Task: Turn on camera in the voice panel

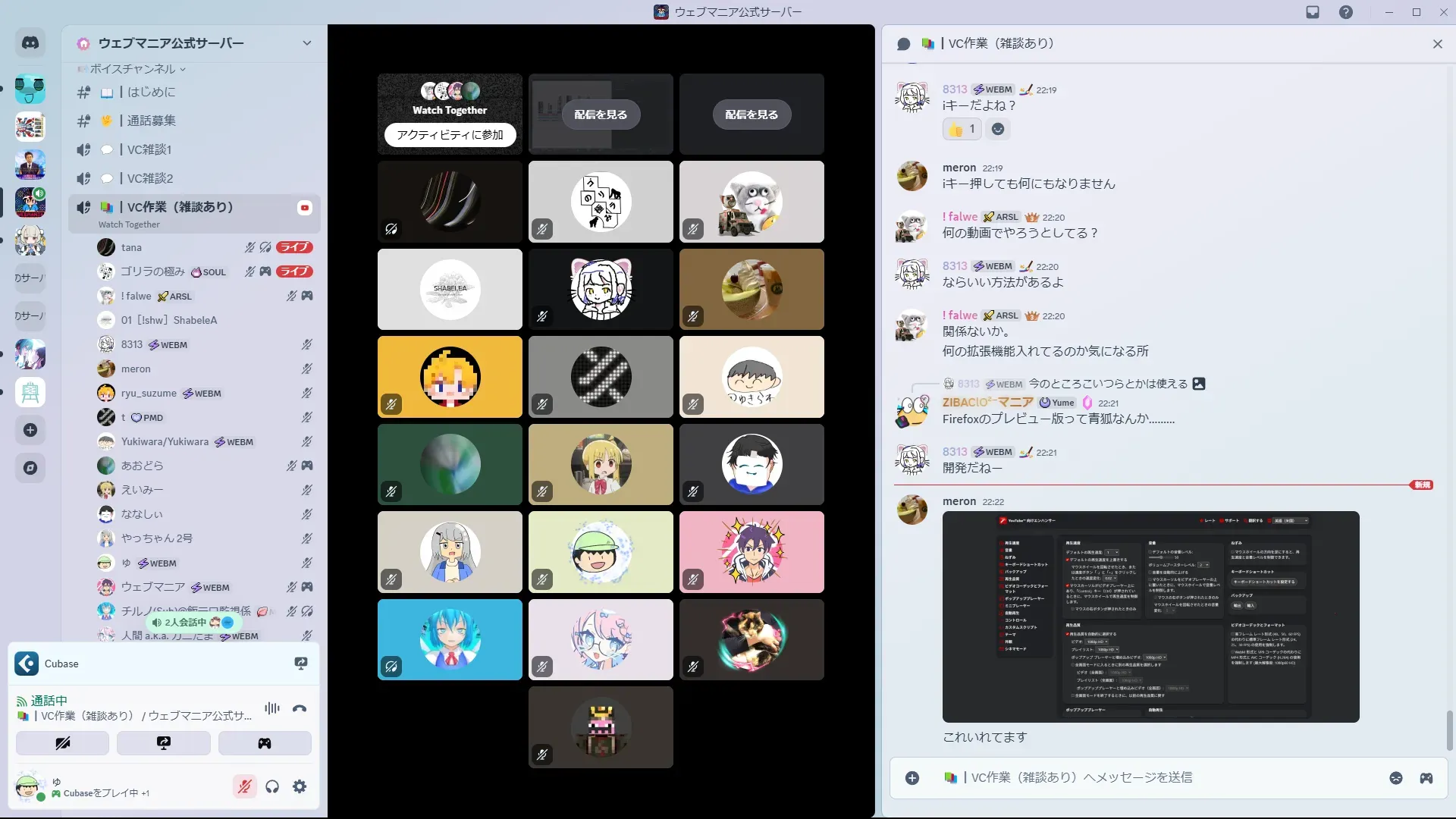Action: 63,743
